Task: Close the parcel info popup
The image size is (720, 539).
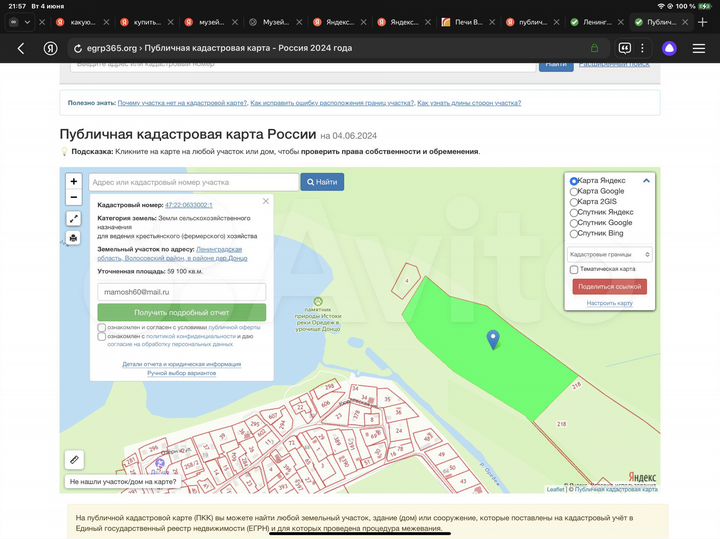Action: tap(265, 201)
